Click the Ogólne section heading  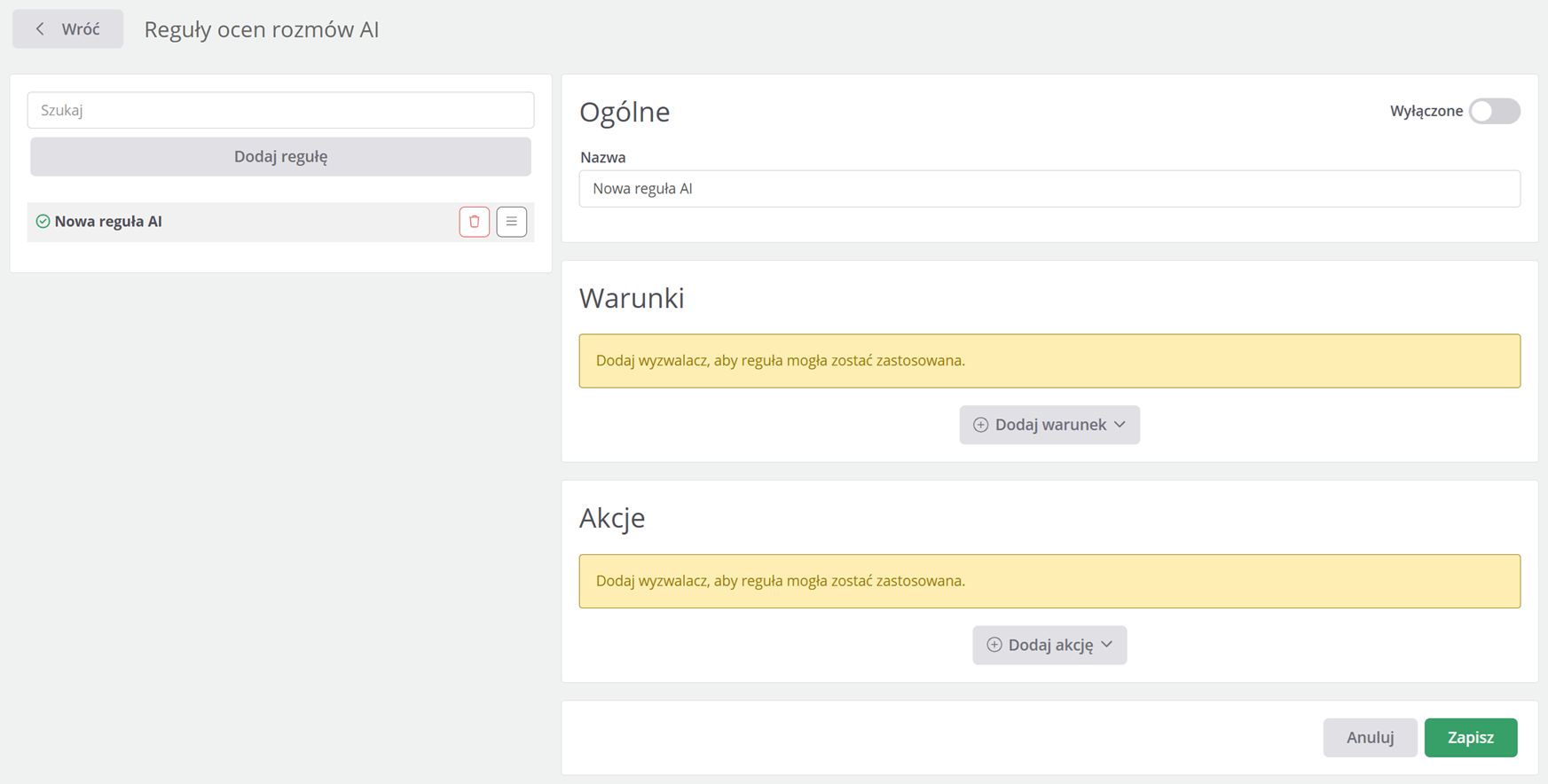click(625, 112)
